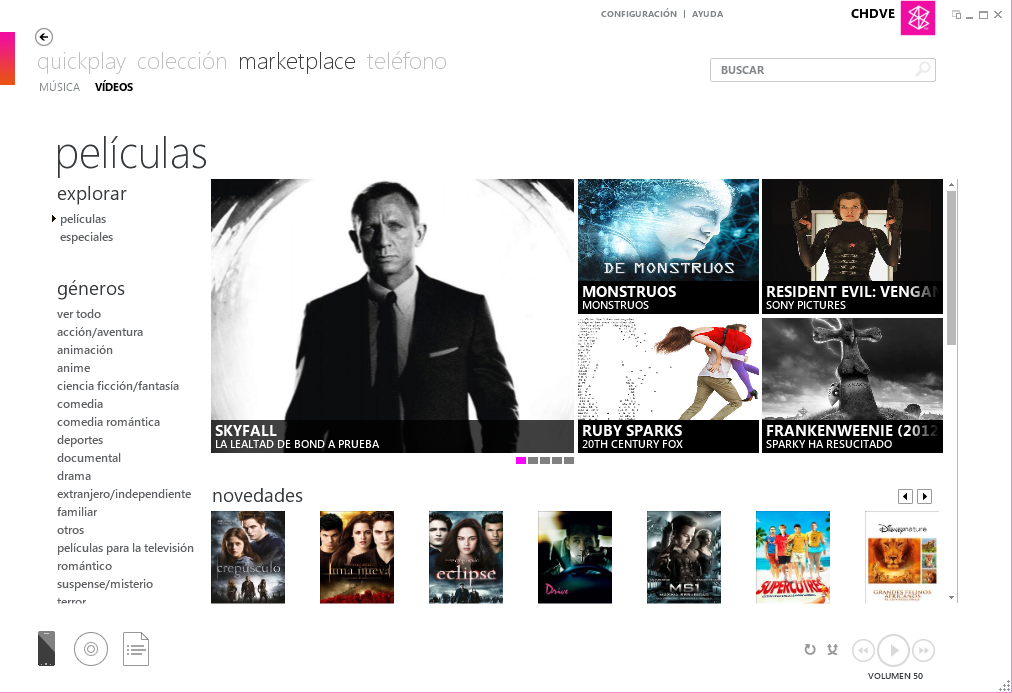Select películas under explorar
1012x693 pixels.
pos(83,219)
